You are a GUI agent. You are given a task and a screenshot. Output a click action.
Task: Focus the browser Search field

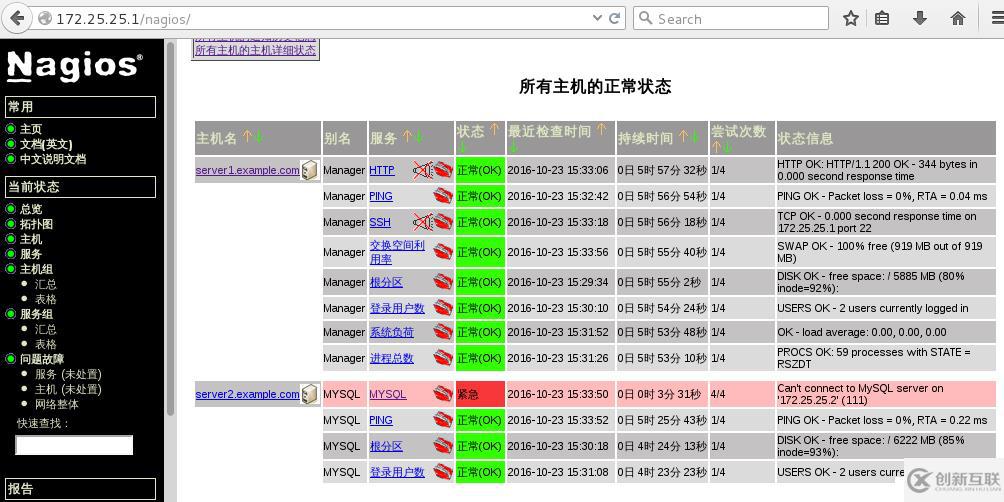click(731, 19)
